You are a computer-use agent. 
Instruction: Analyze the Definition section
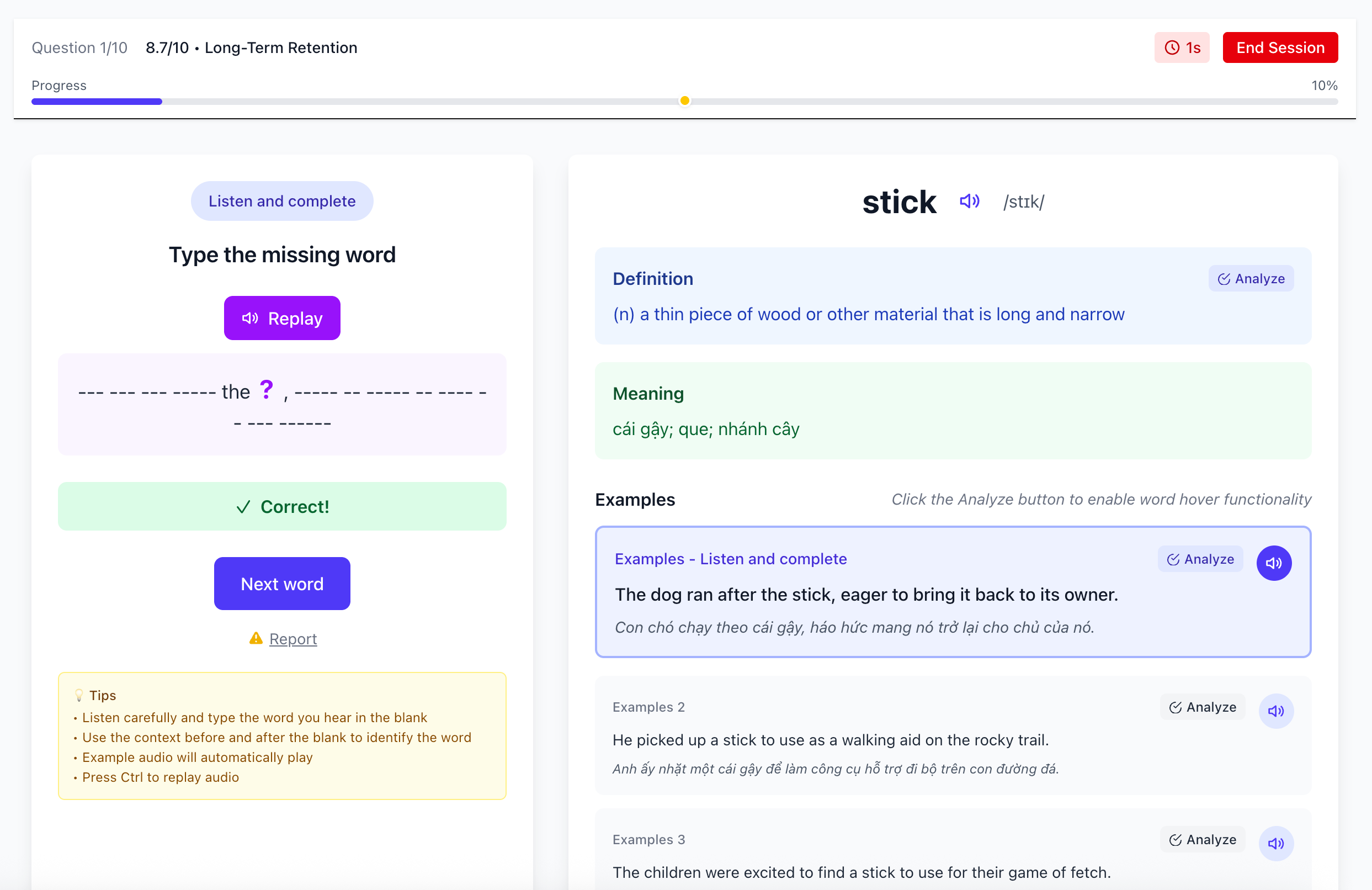point(1251,279)
